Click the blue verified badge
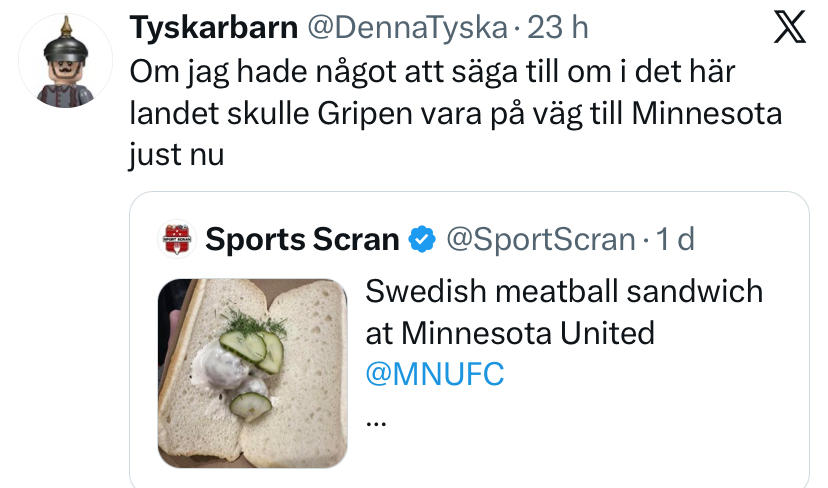This screenshot has height=488, width=828. click(422, 239)
